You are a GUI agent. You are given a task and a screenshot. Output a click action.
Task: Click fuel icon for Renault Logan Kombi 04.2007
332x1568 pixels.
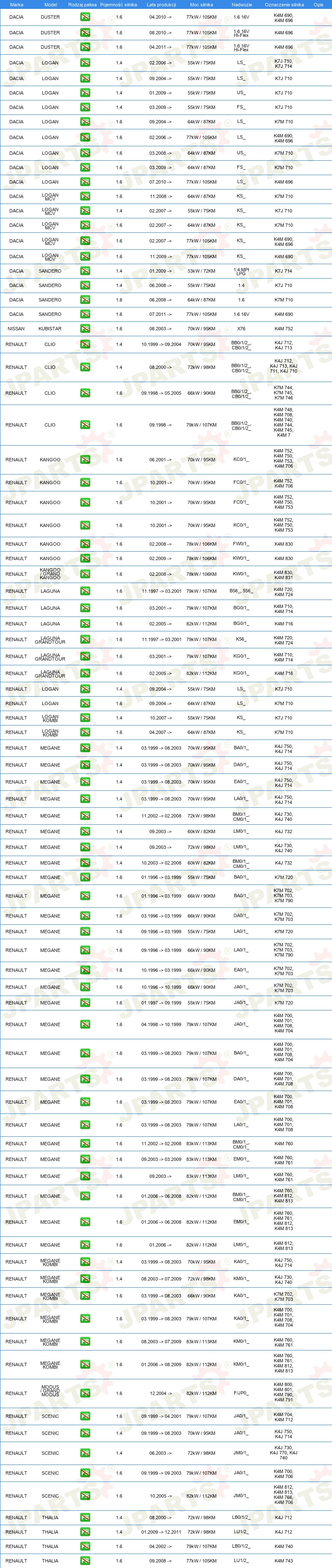pos(84,732)
